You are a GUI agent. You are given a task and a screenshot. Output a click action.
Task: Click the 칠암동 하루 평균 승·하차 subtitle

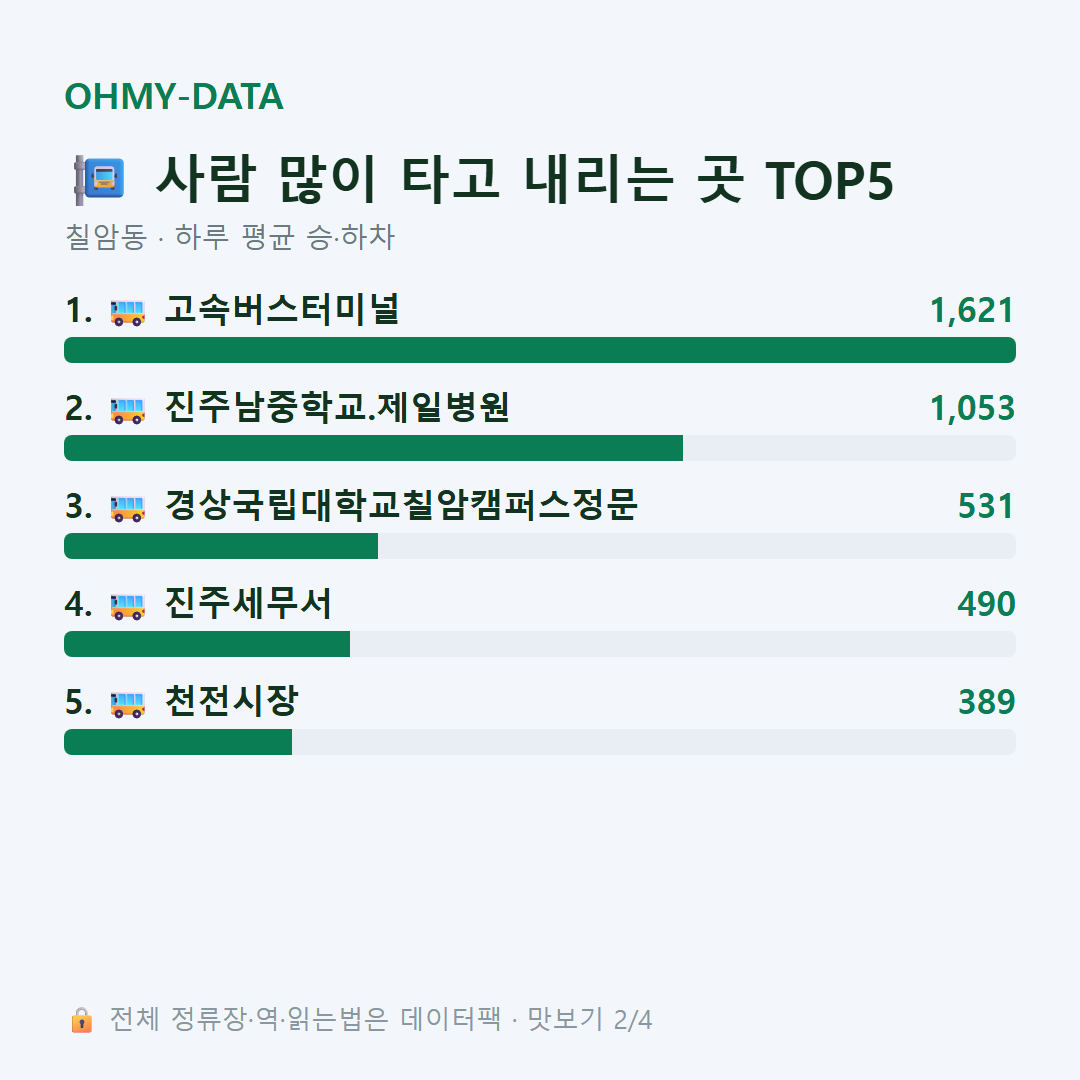(229, 237)
